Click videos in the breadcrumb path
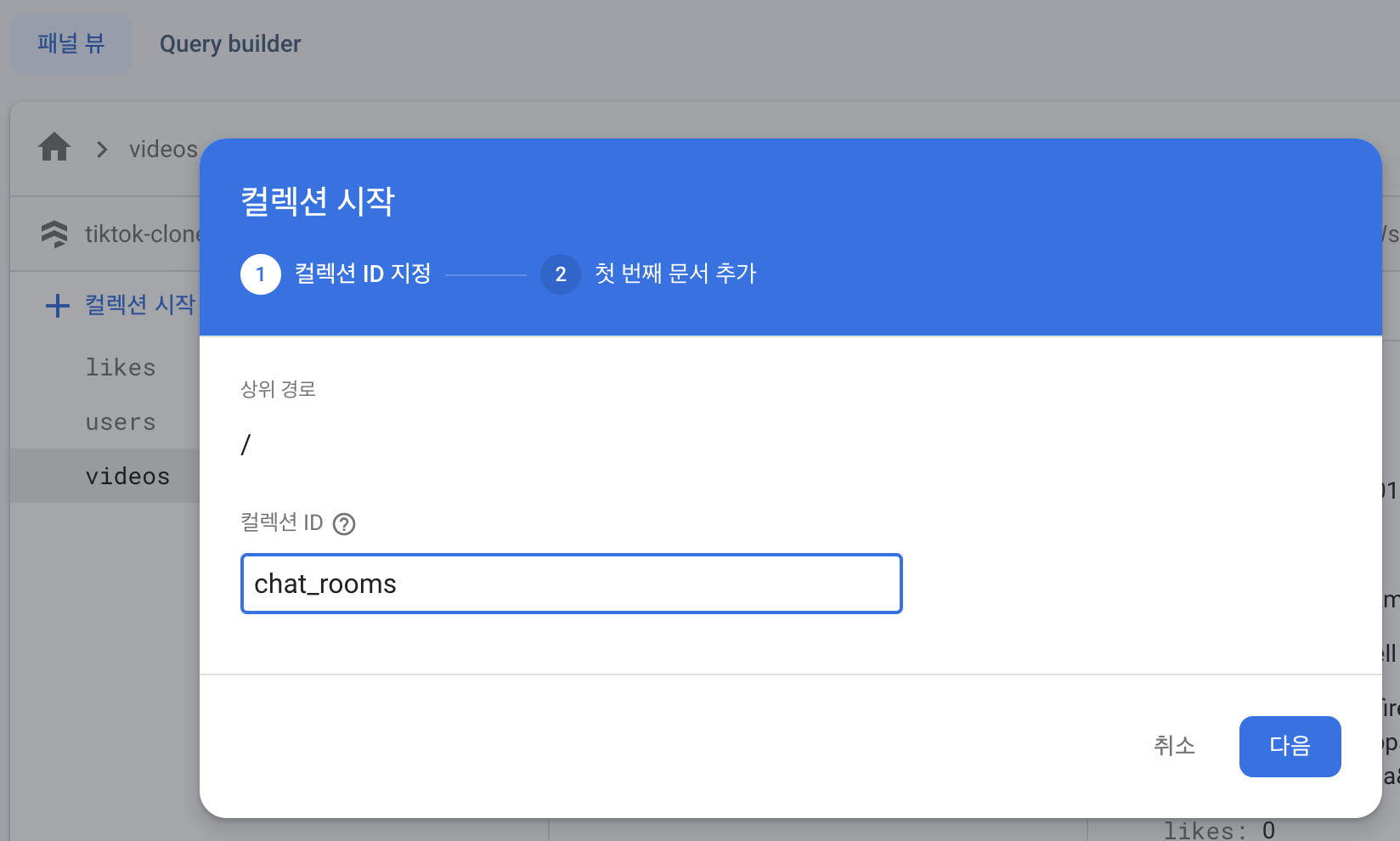 point(163,150)
